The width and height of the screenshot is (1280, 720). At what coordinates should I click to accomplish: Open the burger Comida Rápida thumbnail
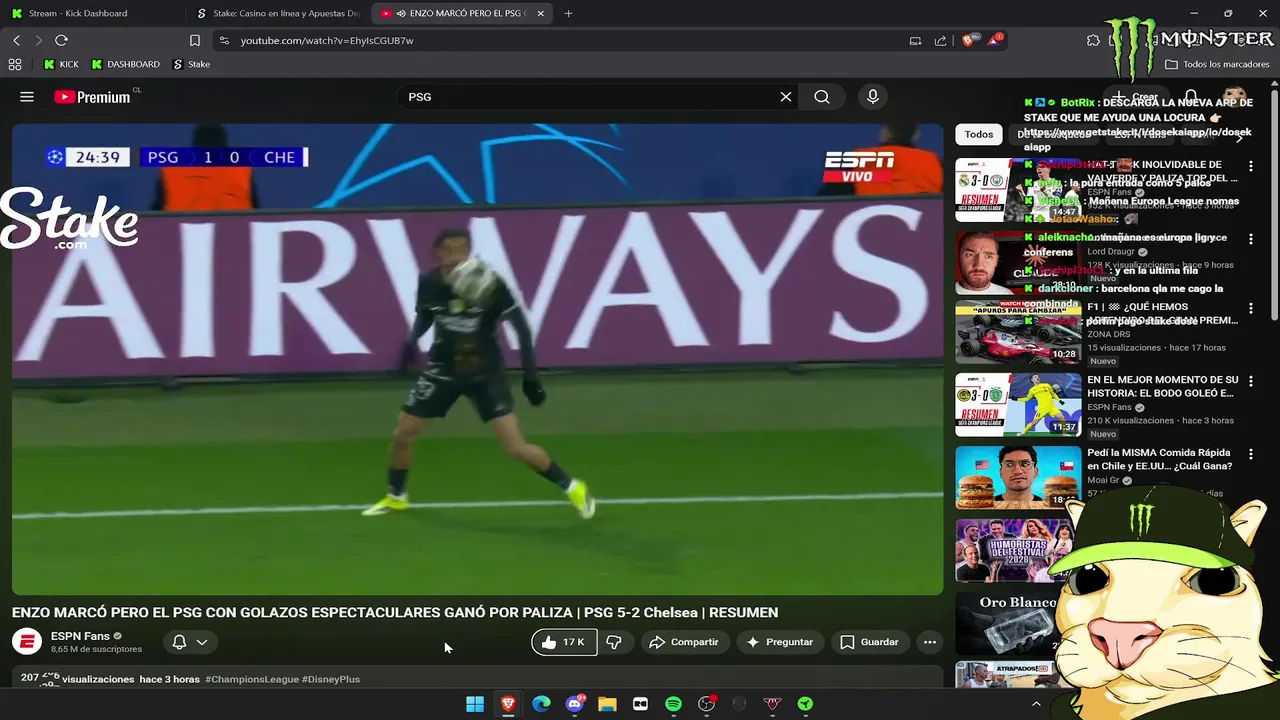(x=1018, y=478)
